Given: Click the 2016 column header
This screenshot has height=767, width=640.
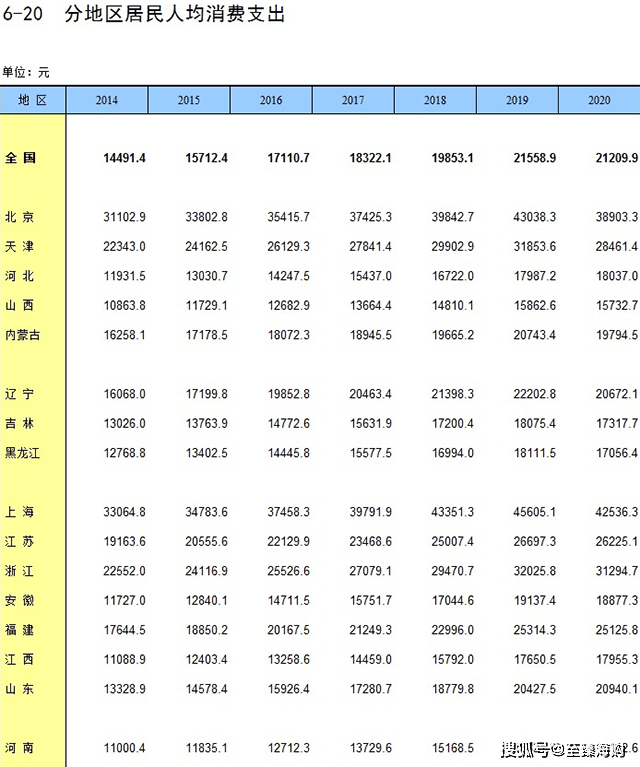Looking at the screenshot, I should tap(271, 100).
